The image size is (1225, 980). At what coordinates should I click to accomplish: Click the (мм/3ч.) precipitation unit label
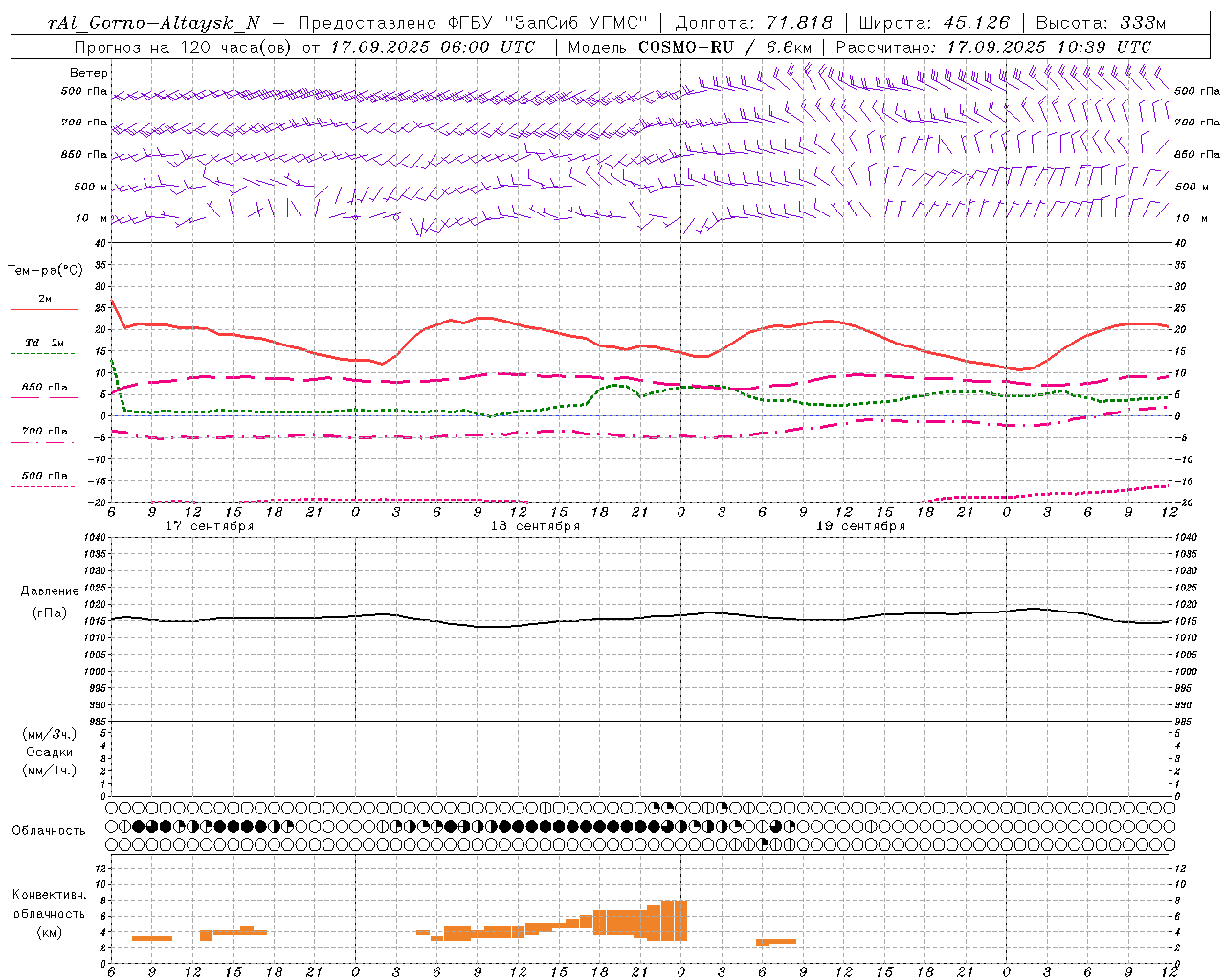click(50, 734)
